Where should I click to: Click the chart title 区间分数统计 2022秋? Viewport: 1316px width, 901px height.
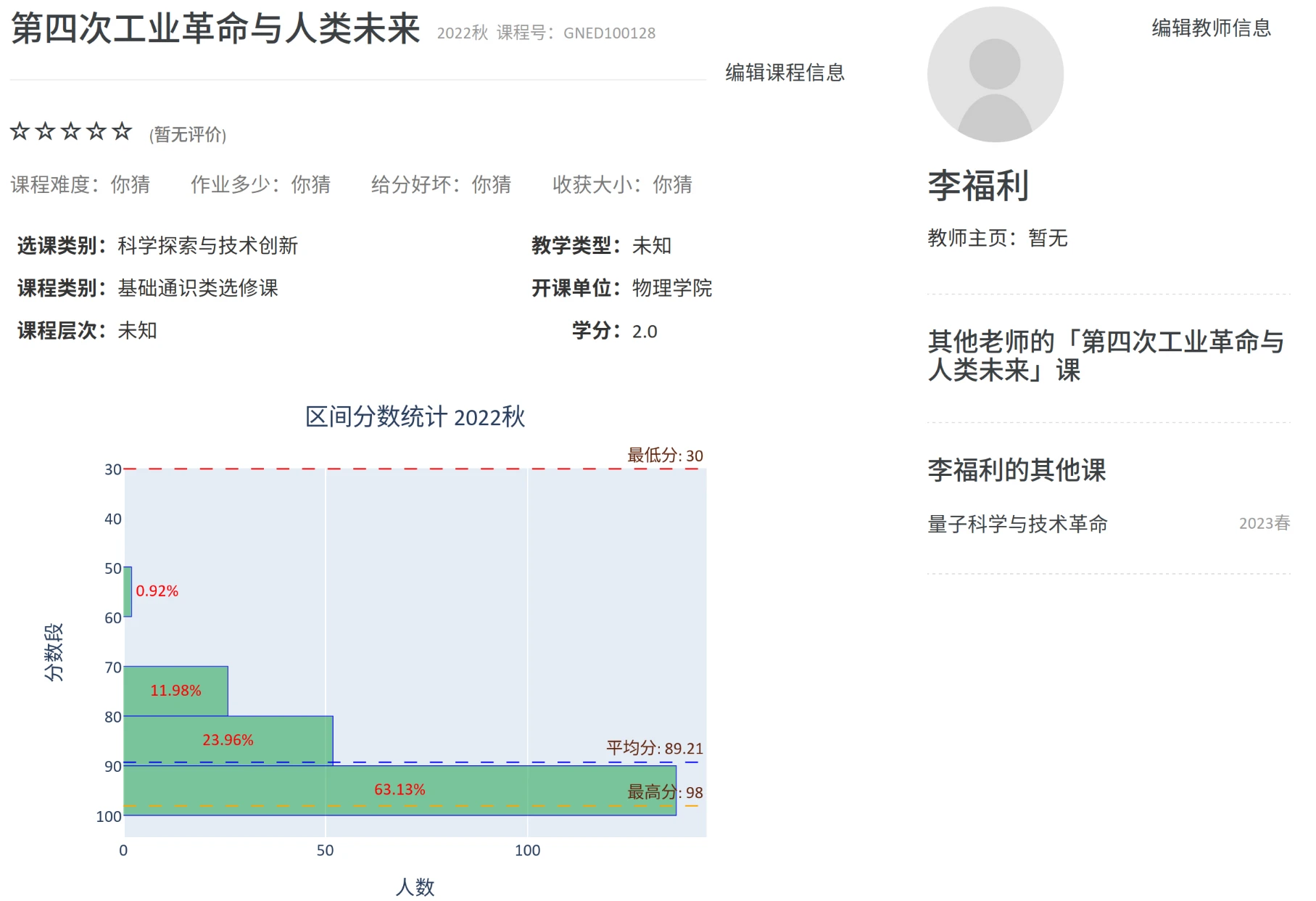415,417
